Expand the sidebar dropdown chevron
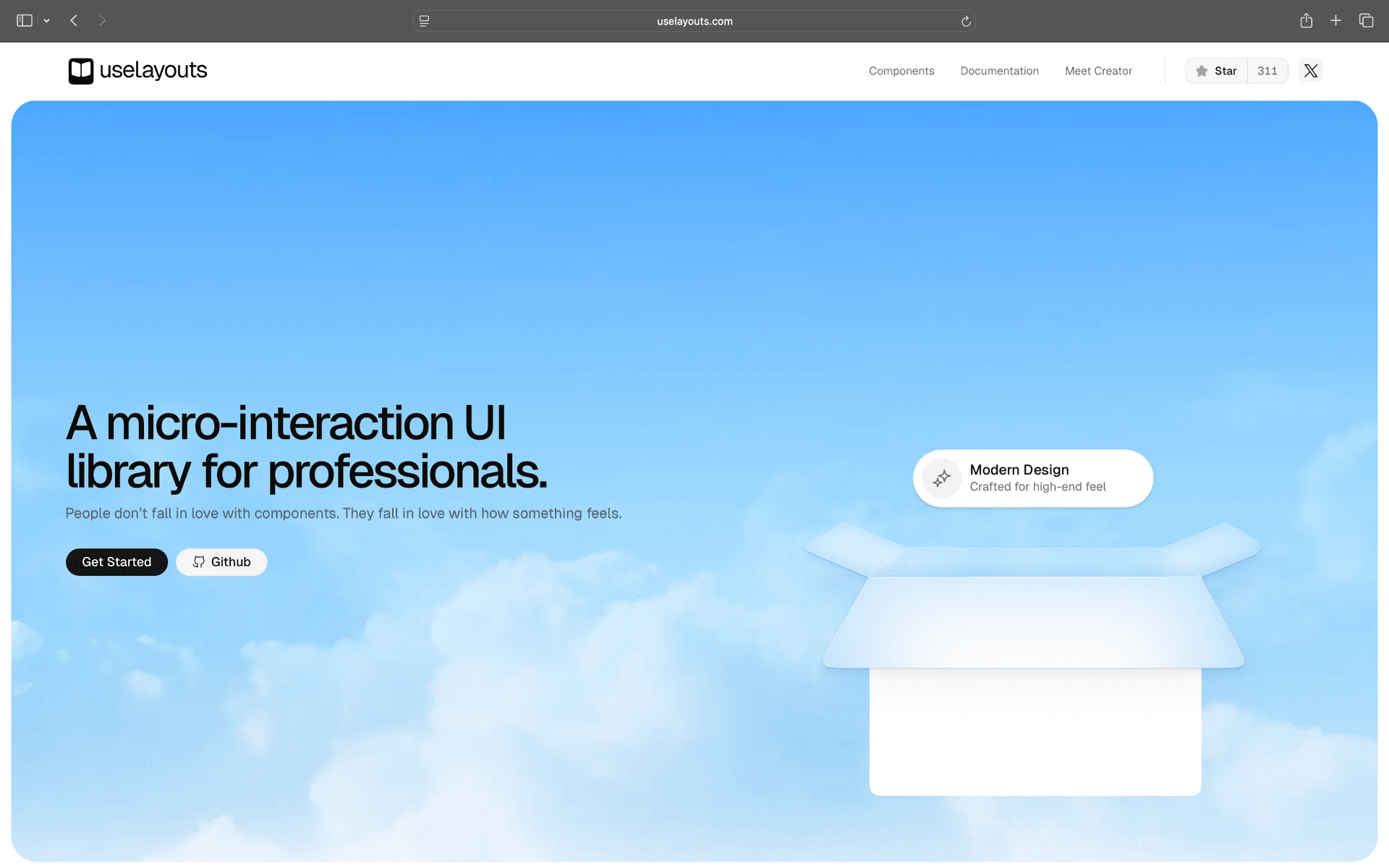The width and height of the screenshot is (1389, 868). click(x=47, y=21)
